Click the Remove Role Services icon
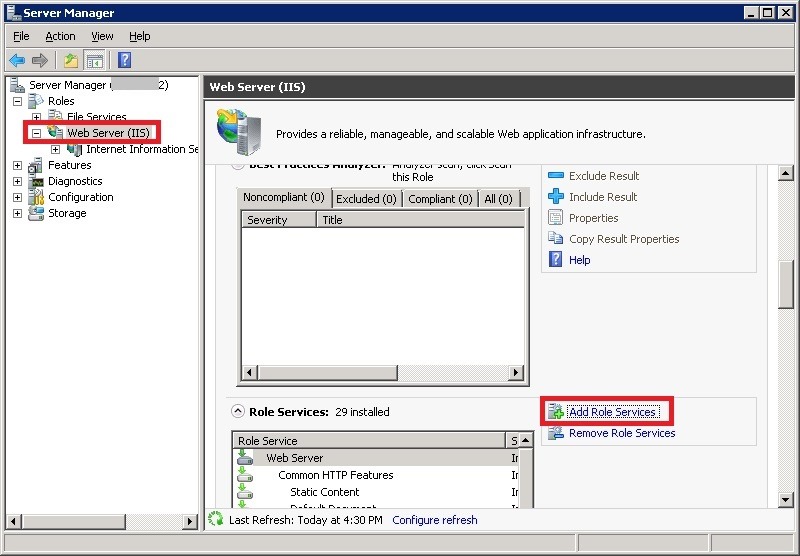This screenshot has height=556, width=800. click(556, 433)
